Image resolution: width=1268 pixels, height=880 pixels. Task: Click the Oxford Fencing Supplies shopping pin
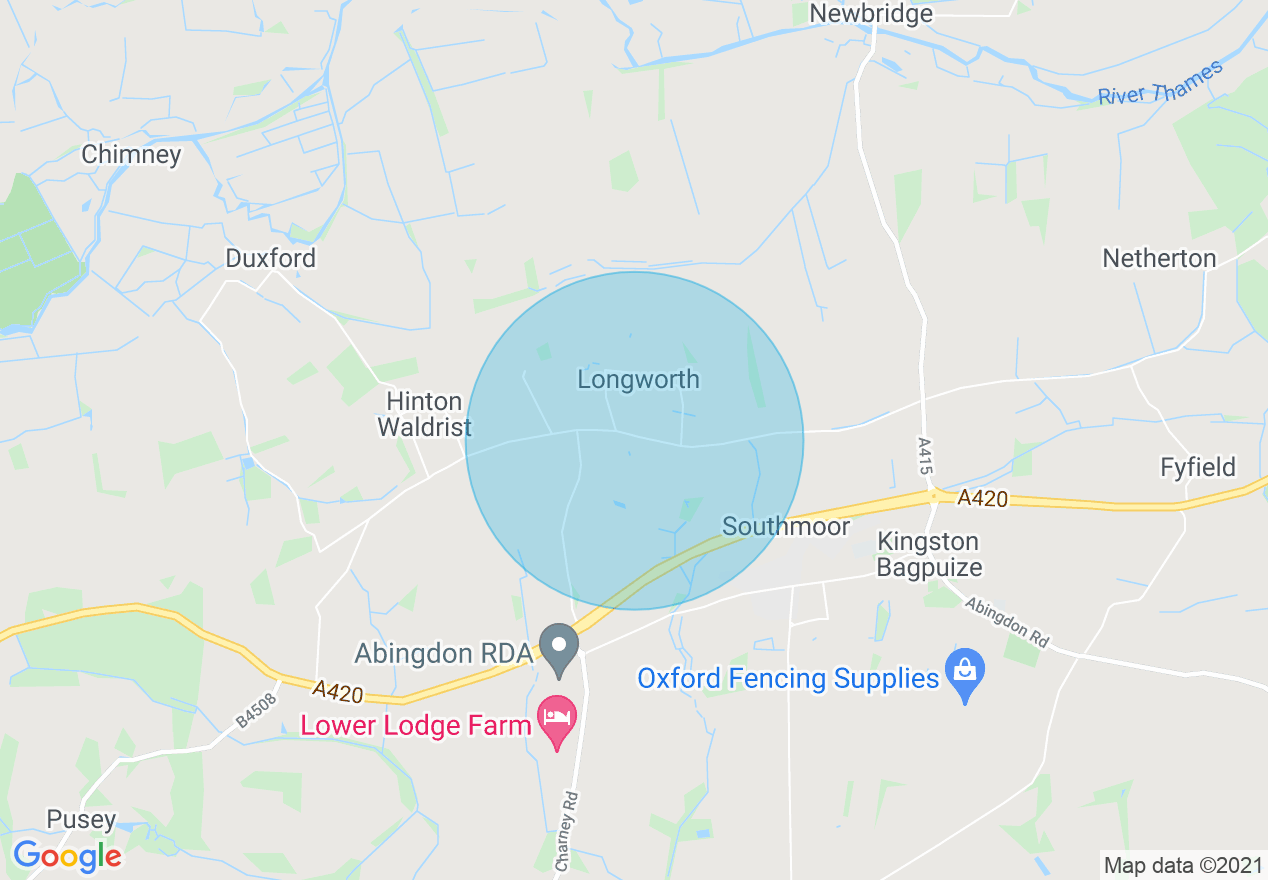965,677
